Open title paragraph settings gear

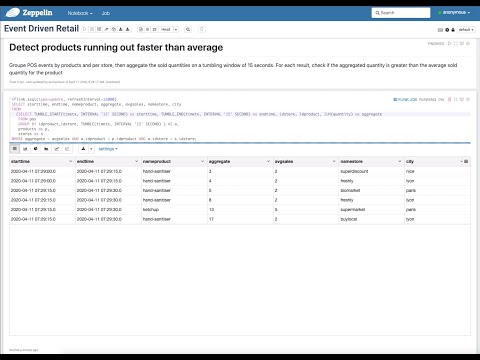[468, 43]
